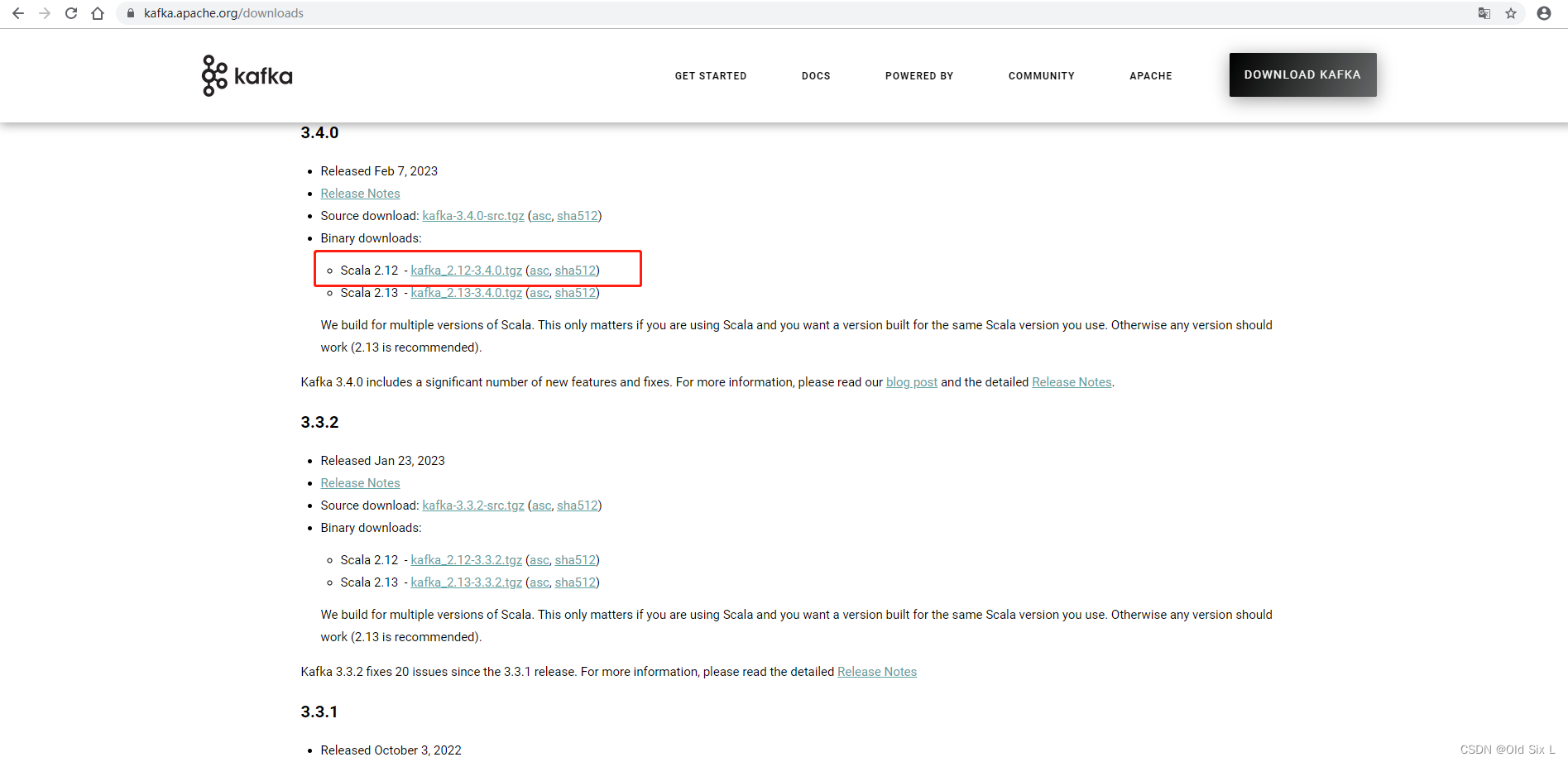Open asc for the 3.4.0 source download
Image resolution: width=1568 pixels, height=762 pixels.
point(541,216)
